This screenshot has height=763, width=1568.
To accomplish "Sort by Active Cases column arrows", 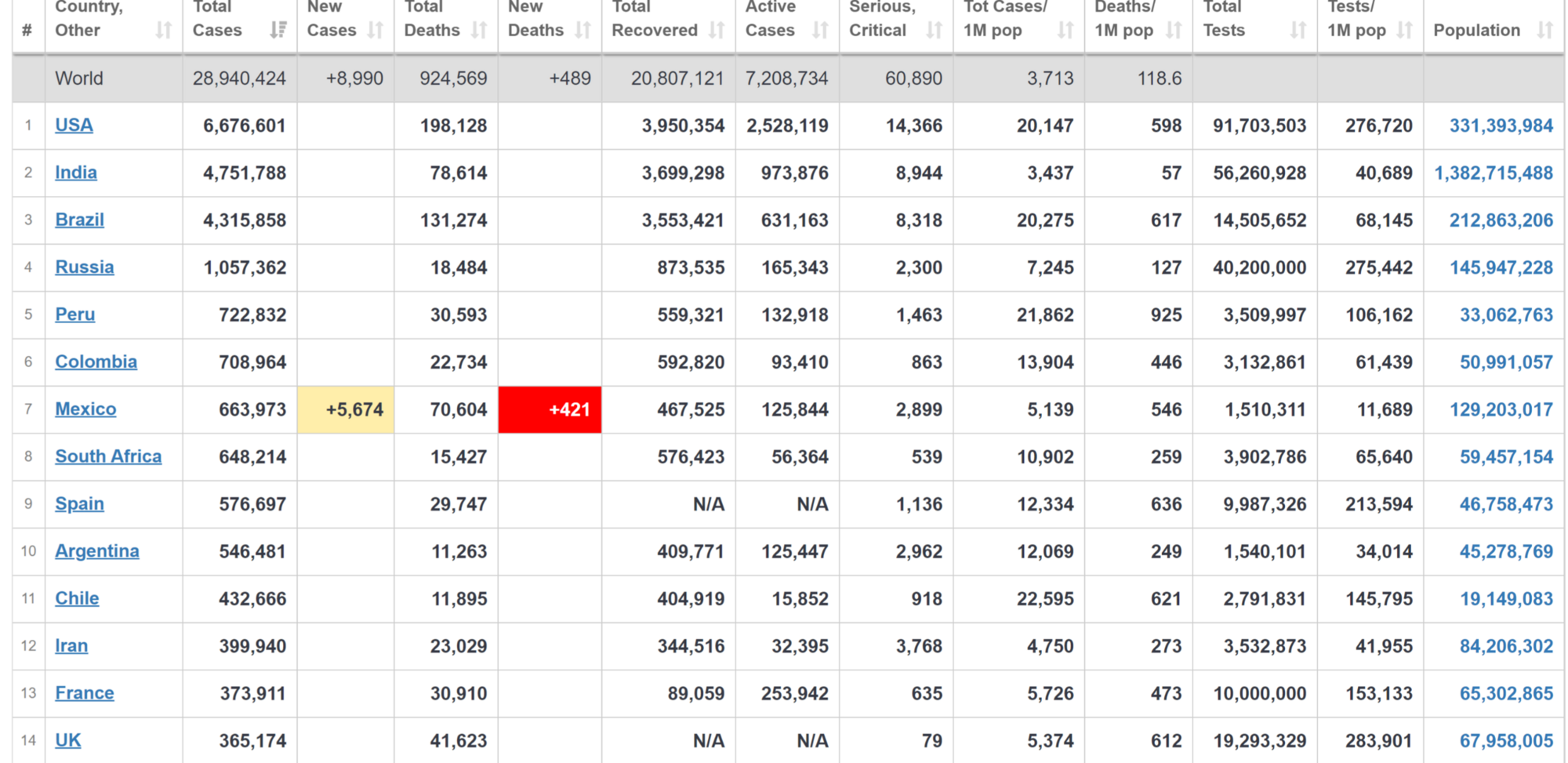I will pyautogui.click(x=820, y=31).
